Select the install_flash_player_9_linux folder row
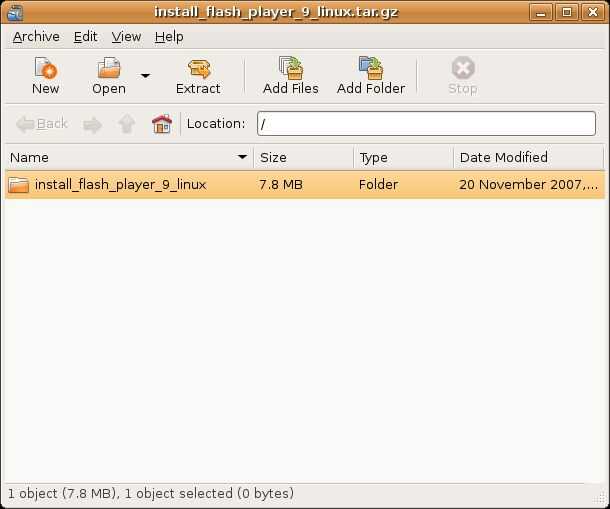Screen dimensions: 610x509 click(x=305, y=184)
